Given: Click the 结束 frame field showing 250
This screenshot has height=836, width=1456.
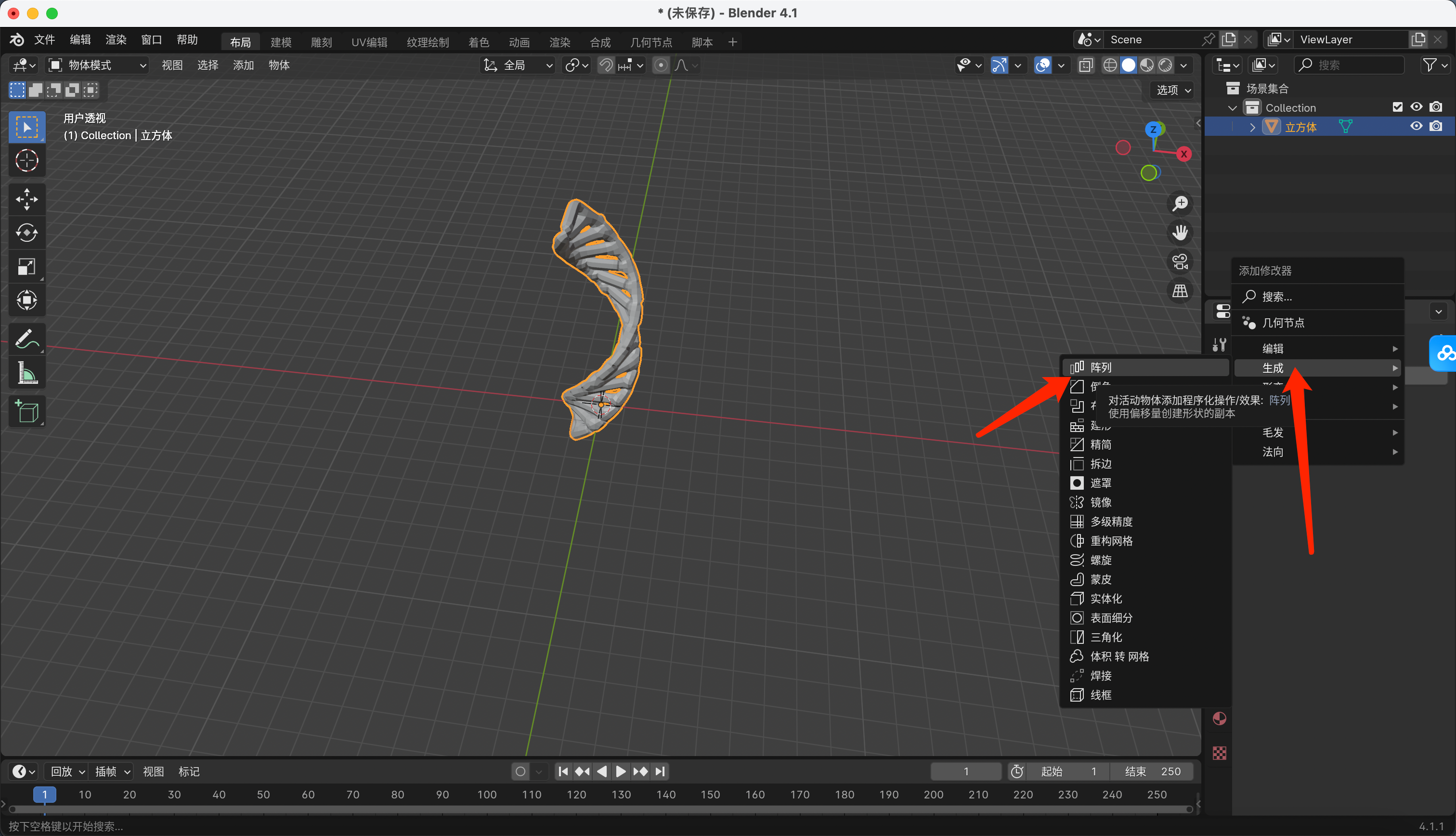Looking at the screenshot, I should (x=1152, y=771).
